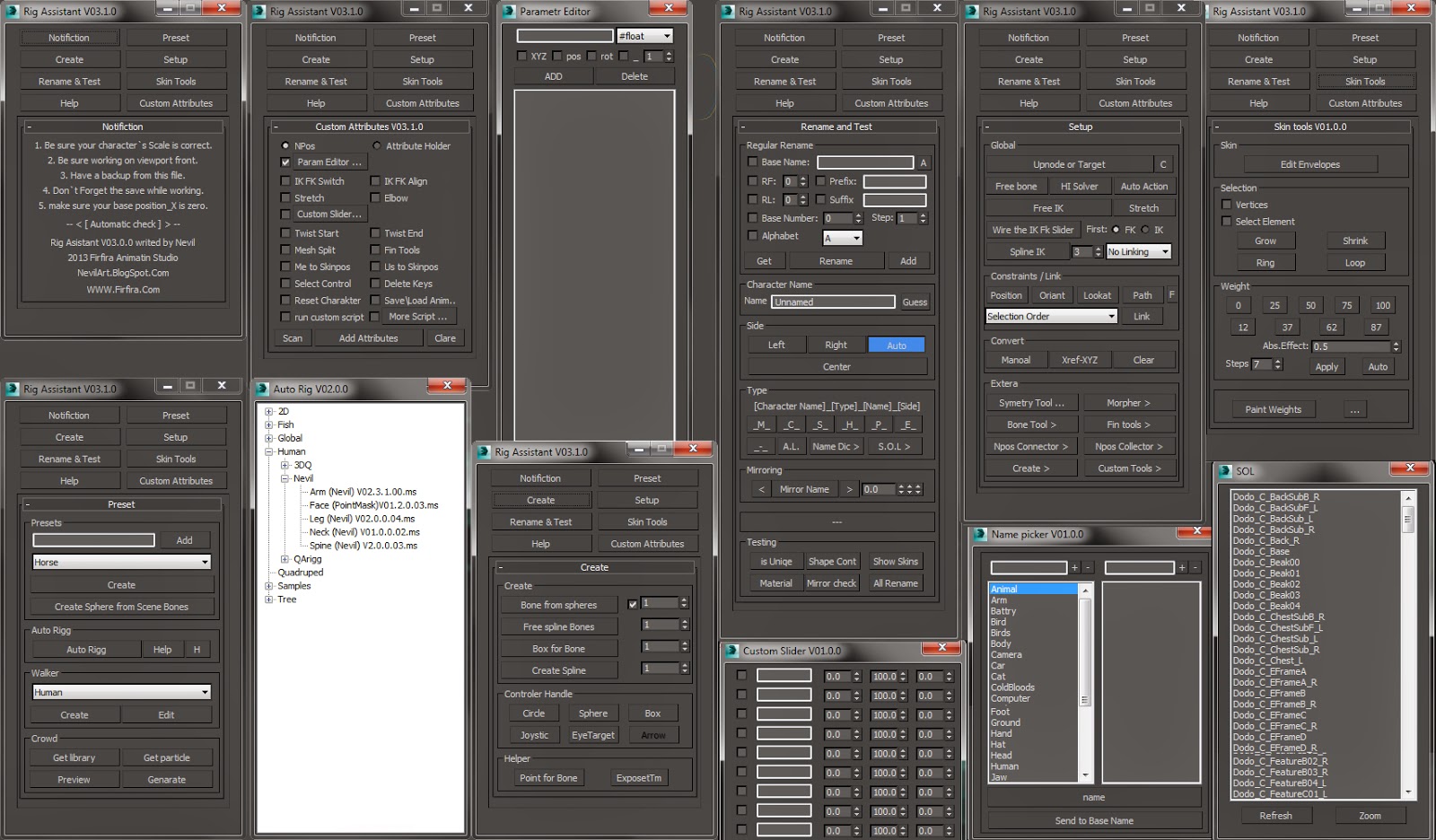Image resolution: width=1436 pixels, height=840 pixels.
Task: Click the '>' arrow right of Mirror Name
Action: click(x=849, y=489)
